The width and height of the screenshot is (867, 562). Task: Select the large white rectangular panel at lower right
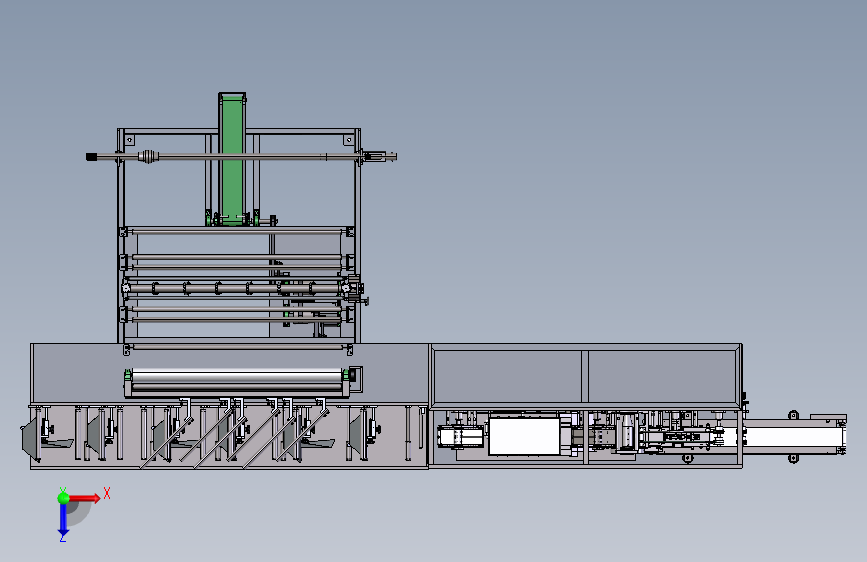pos(524,436)
